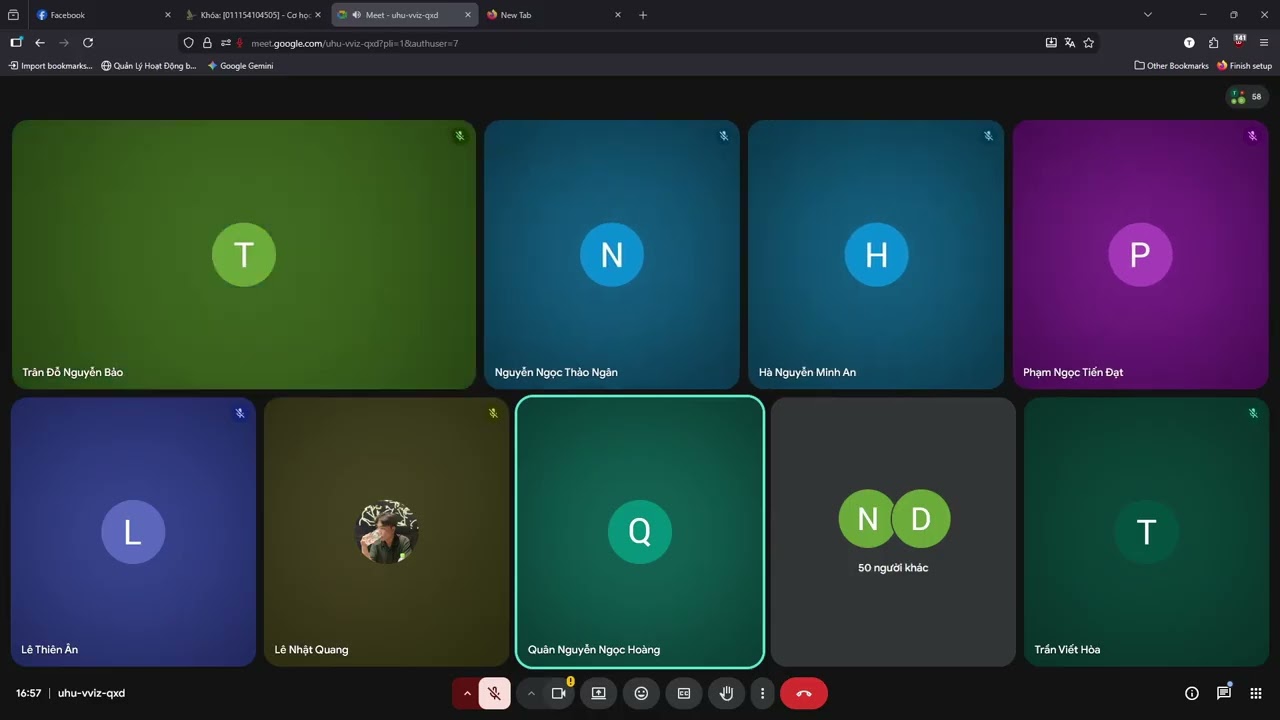1280x720 pixels.
Task: Turn on camera in Meet call bar
Action: click(x=559, y=693)
